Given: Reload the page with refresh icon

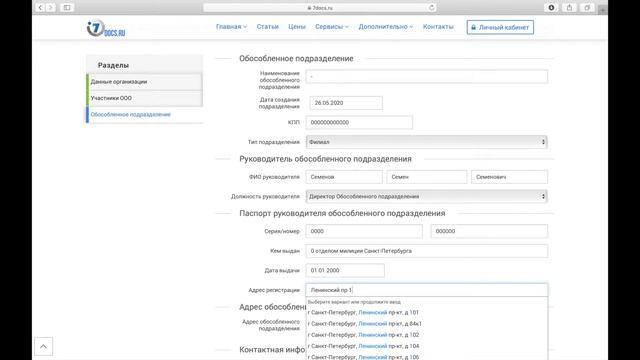Looking at the screenshot, I should tap(431, 7).
